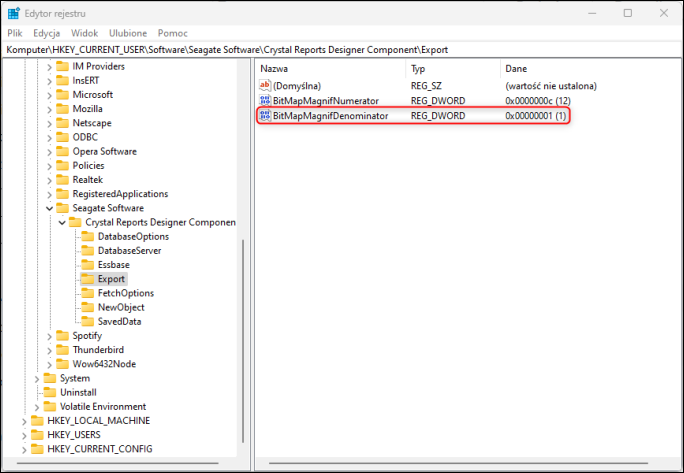The width and height of the screenshot is (684, 473).
Task: Click the HKEY_LOCAL_MACHINE folder icon
Action: (37, 421)
